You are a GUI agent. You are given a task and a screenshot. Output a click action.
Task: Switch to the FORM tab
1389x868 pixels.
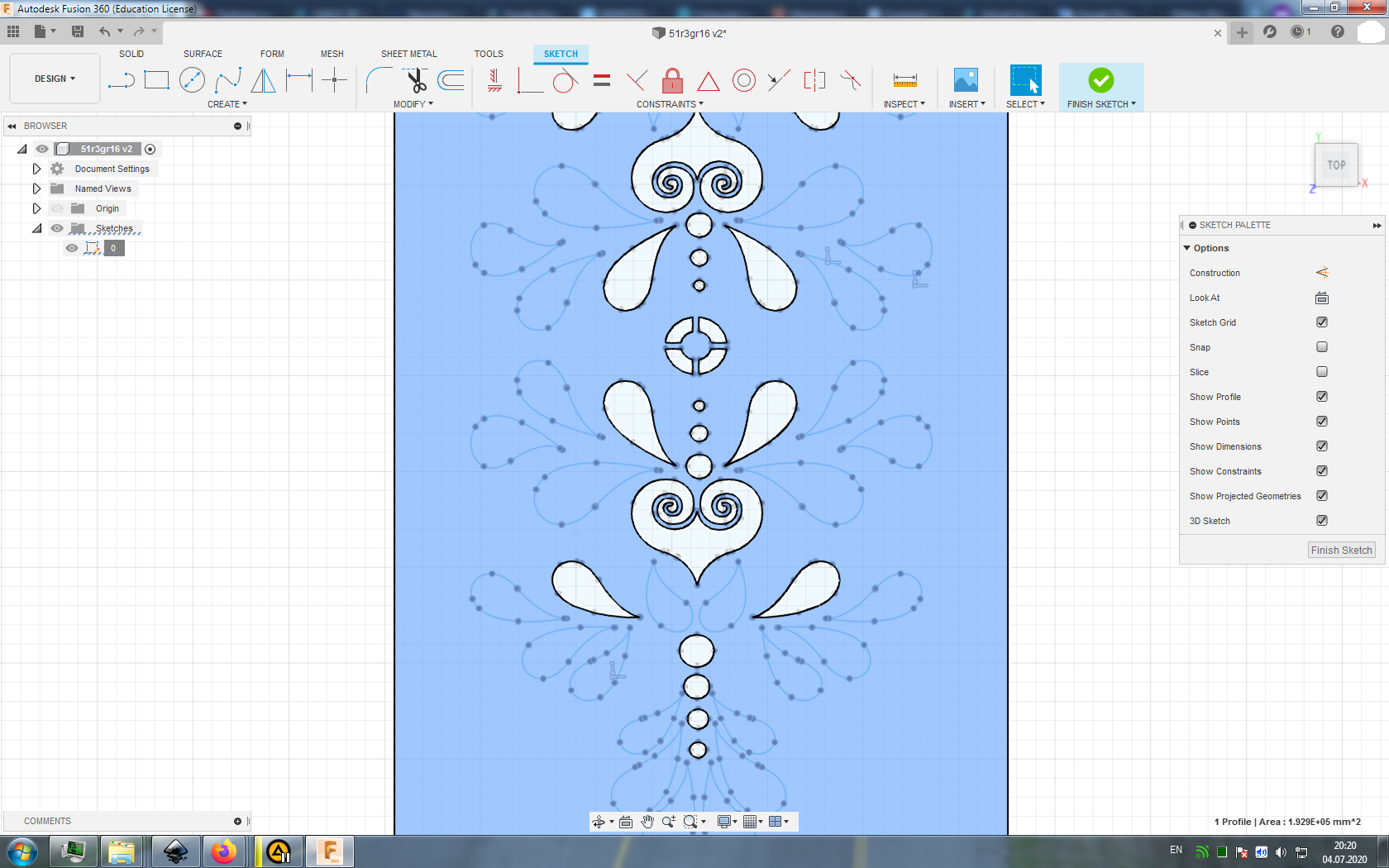tap(272, 54)
